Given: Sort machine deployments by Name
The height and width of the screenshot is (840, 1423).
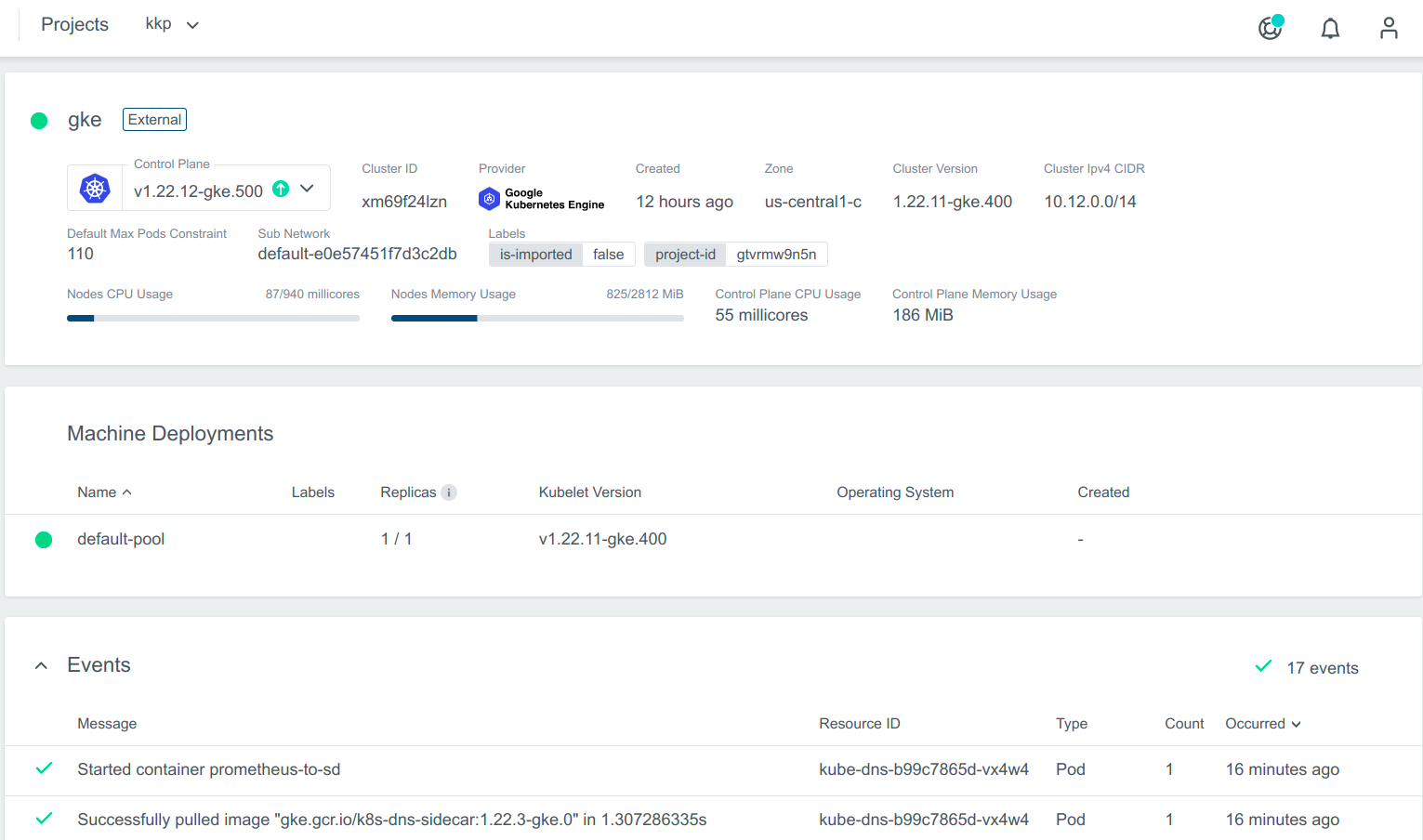Looking at the screenshot, I should (103, 492).
